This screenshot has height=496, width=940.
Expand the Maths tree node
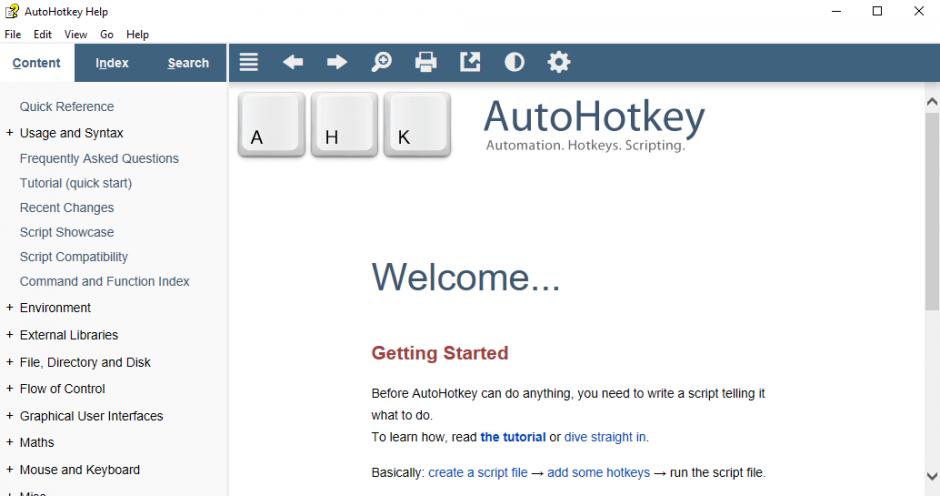tap(10, 442)
